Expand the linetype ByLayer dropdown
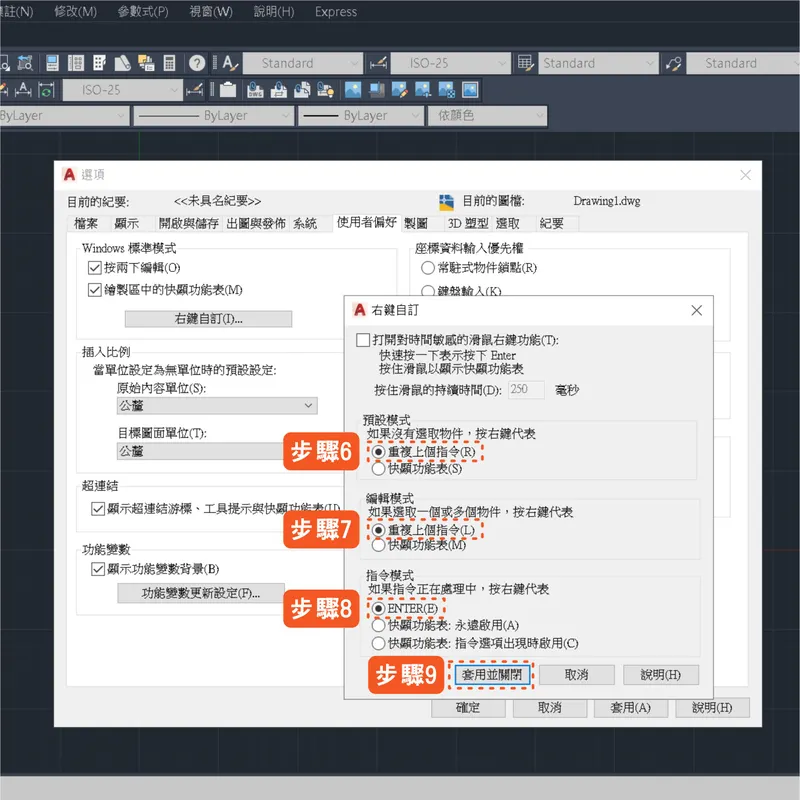The image size is (800, 800). click(x=286, y=116)
